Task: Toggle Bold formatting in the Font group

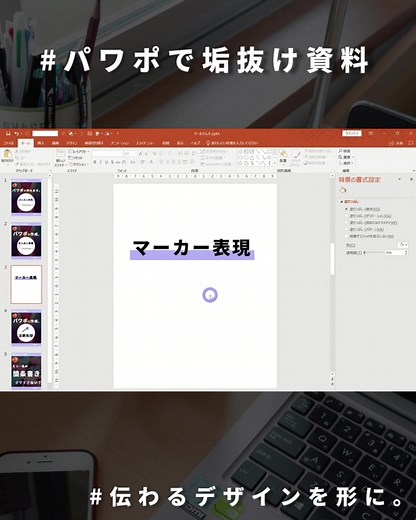Action: 95,162
